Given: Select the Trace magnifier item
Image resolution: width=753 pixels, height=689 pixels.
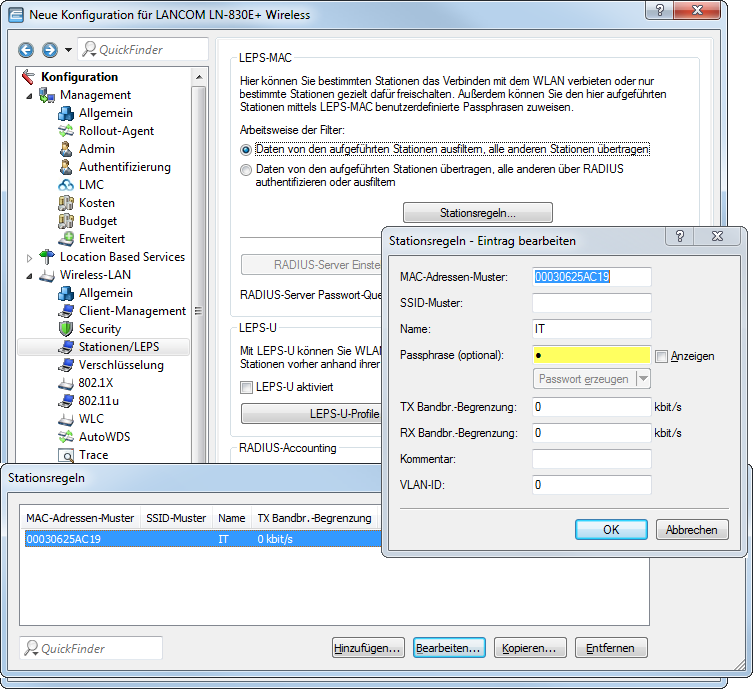Looking at the screenshot, I should click(94, 455).
